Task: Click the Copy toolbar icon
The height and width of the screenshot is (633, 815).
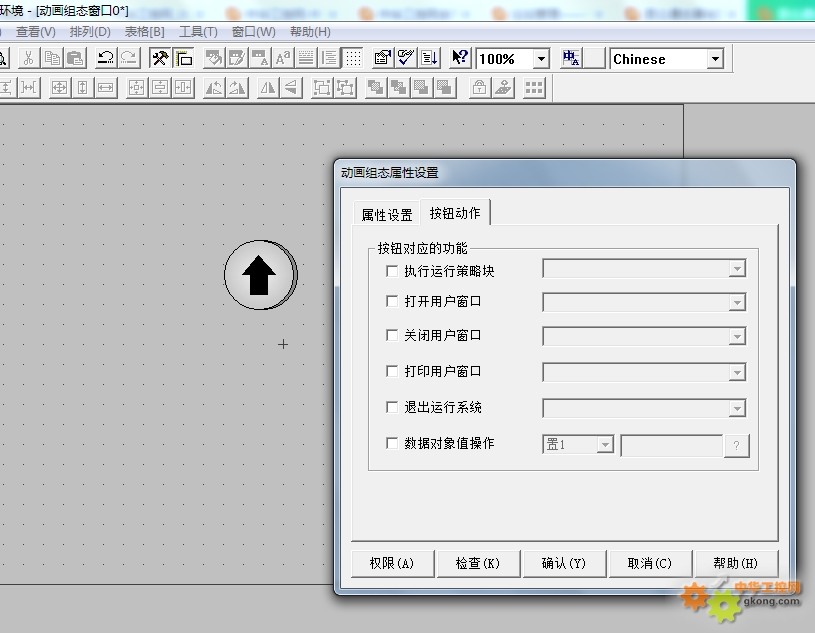Action: (x=52, y=58)
